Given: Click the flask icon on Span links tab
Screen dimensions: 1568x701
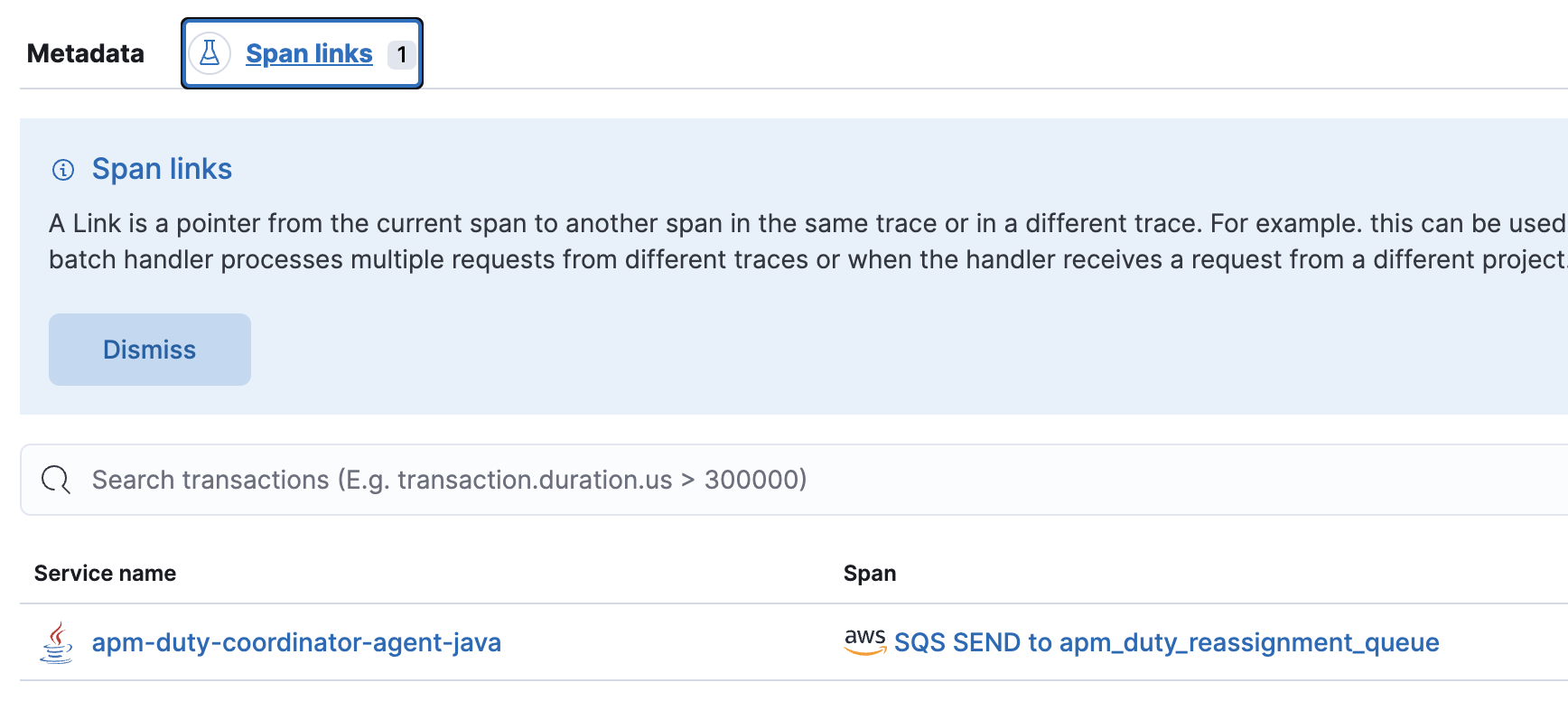Looking at the screenshot, I should pyautogui.click(x=210, y=53).
